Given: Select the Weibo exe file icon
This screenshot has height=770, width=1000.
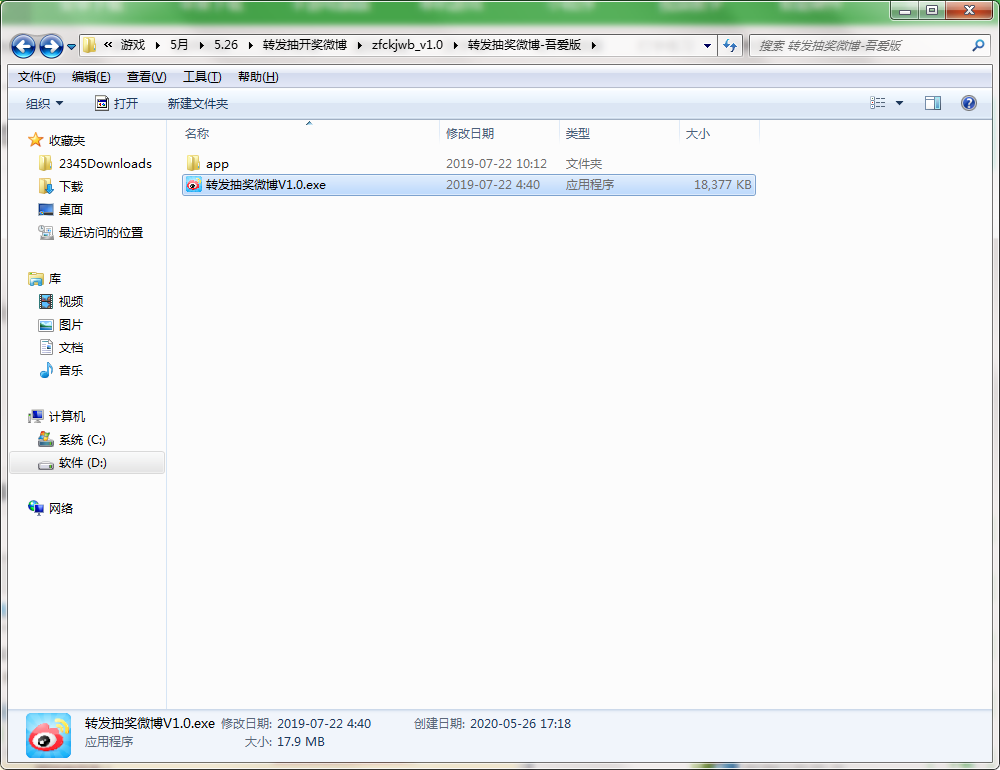Looking at the screenshot, I should click(193, 185).
